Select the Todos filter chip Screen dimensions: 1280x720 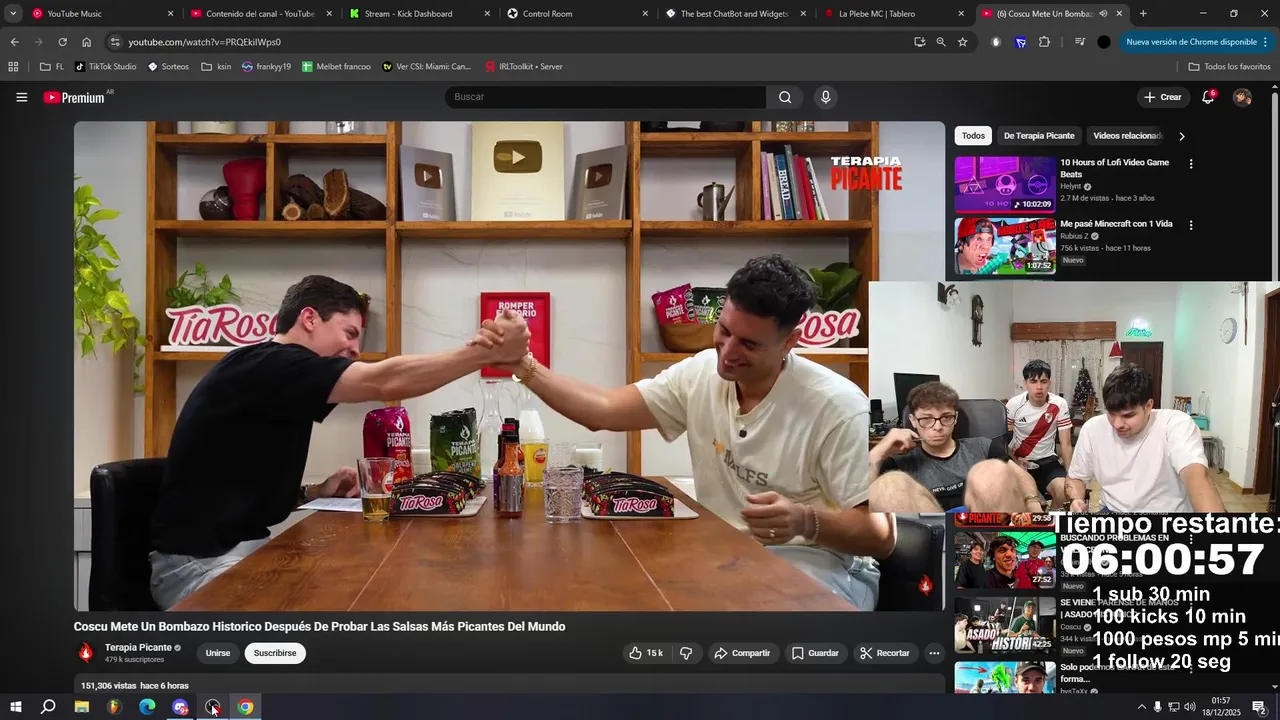[973, 136]
